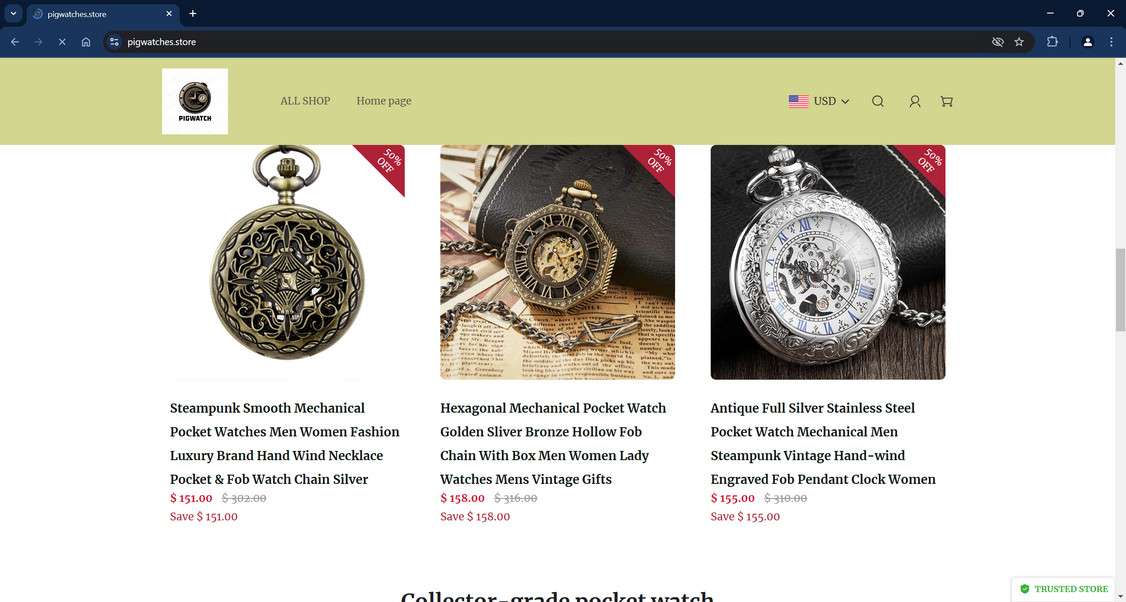Open Antique Full Silver Stainless Steel watch link

(x=823, y=443)
